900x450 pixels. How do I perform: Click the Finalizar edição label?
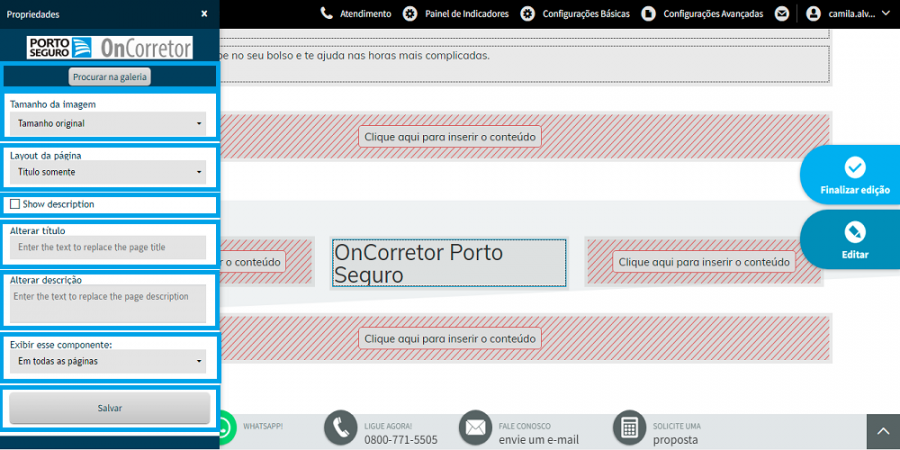tap(855, 190)
